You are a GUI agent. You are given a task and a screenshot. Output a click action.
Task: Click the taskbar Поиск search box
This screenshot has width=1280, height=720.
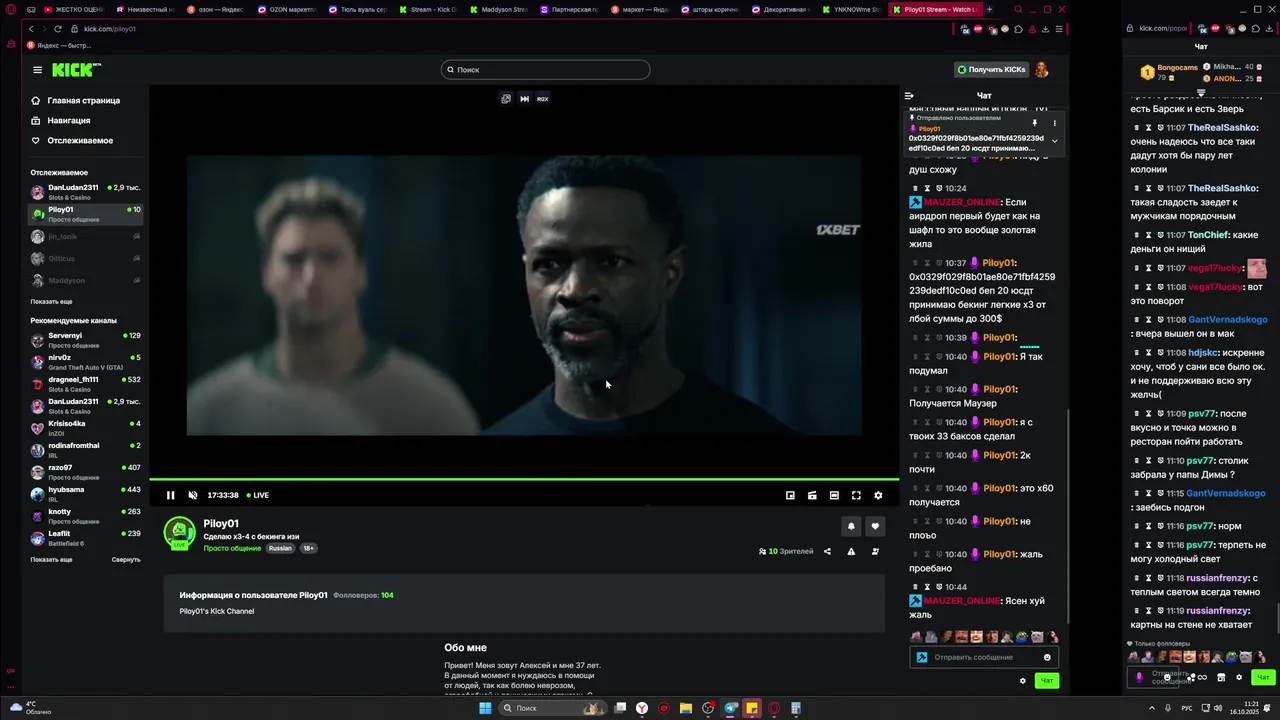(552, 708)
